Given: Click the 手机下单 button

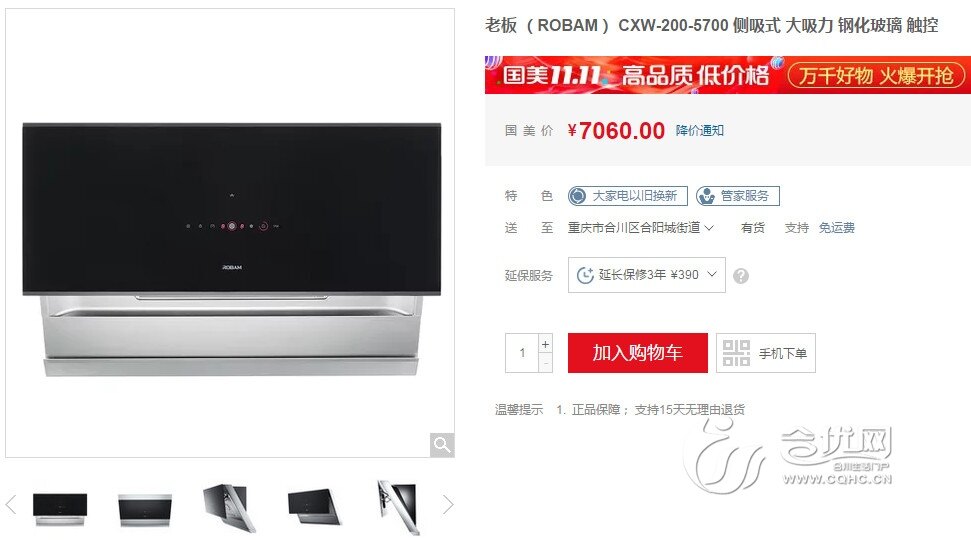Looking at the screenshot, I should coord(765,353).
